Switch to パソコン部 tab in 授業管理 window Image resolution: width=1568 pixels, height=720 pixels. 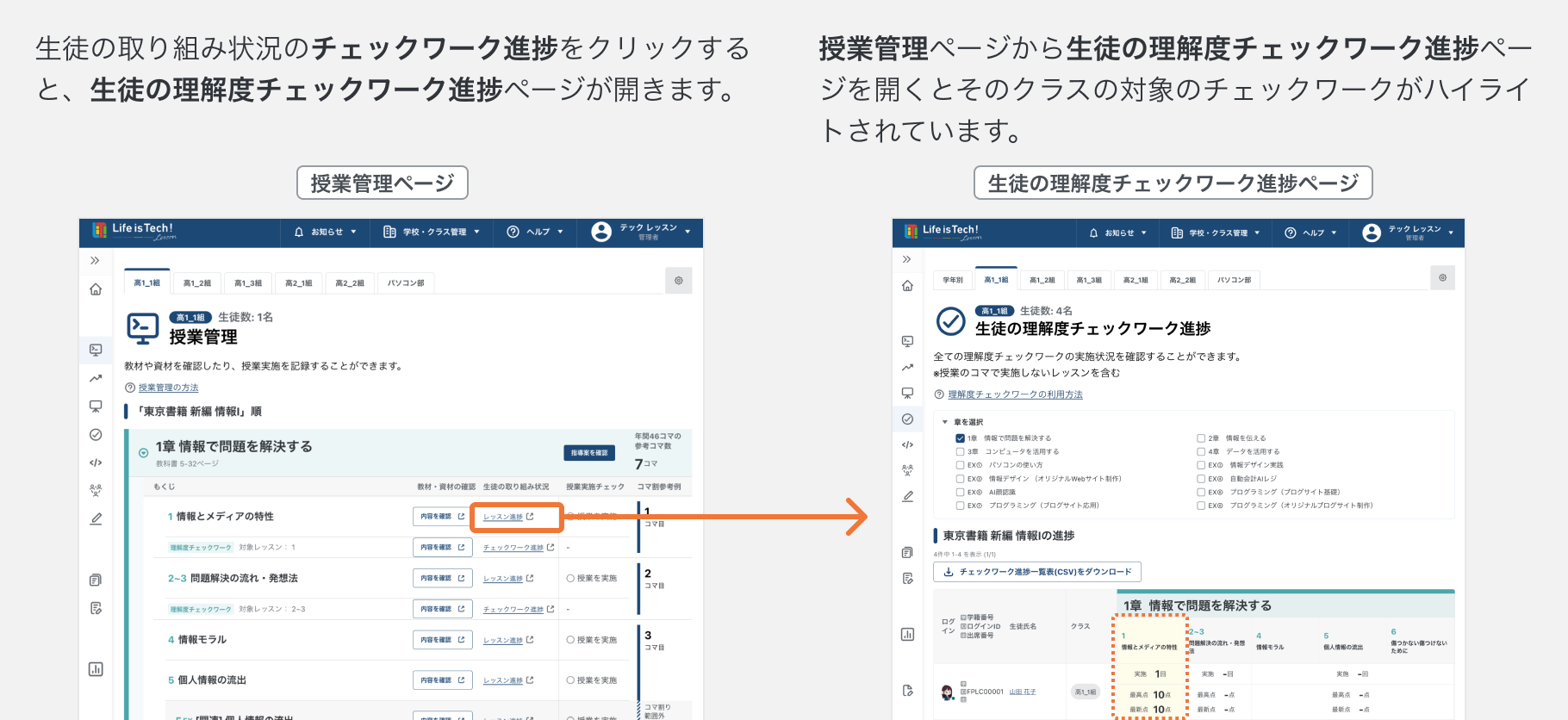(406, 282)
